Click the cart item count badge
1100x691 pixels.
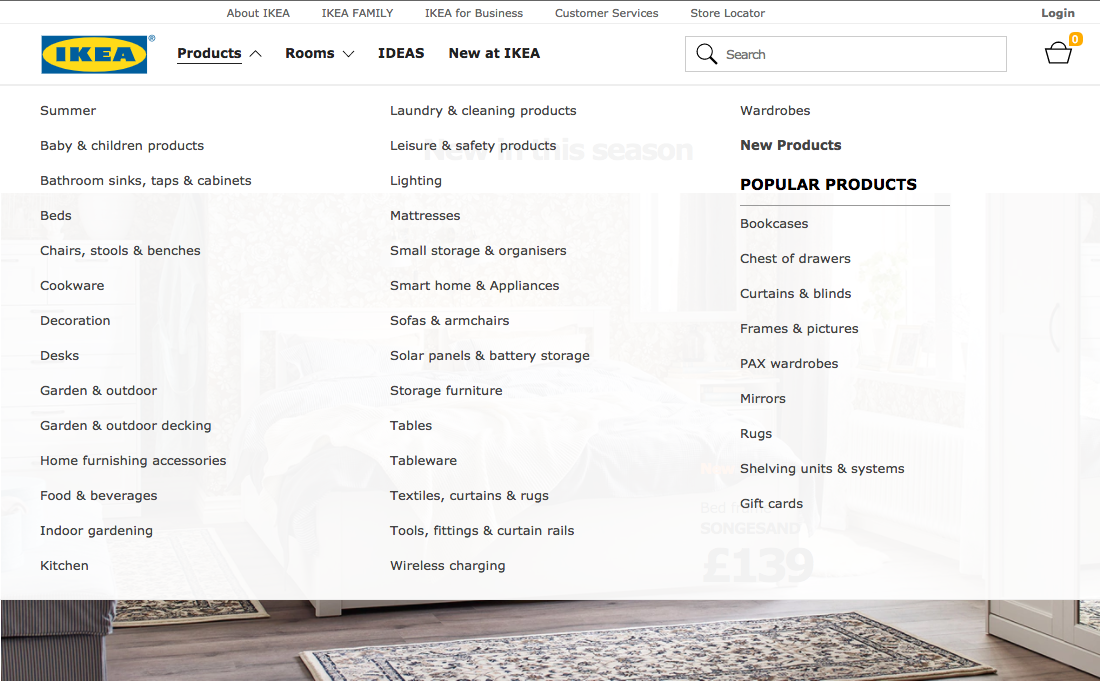(x=1076, y=40)
